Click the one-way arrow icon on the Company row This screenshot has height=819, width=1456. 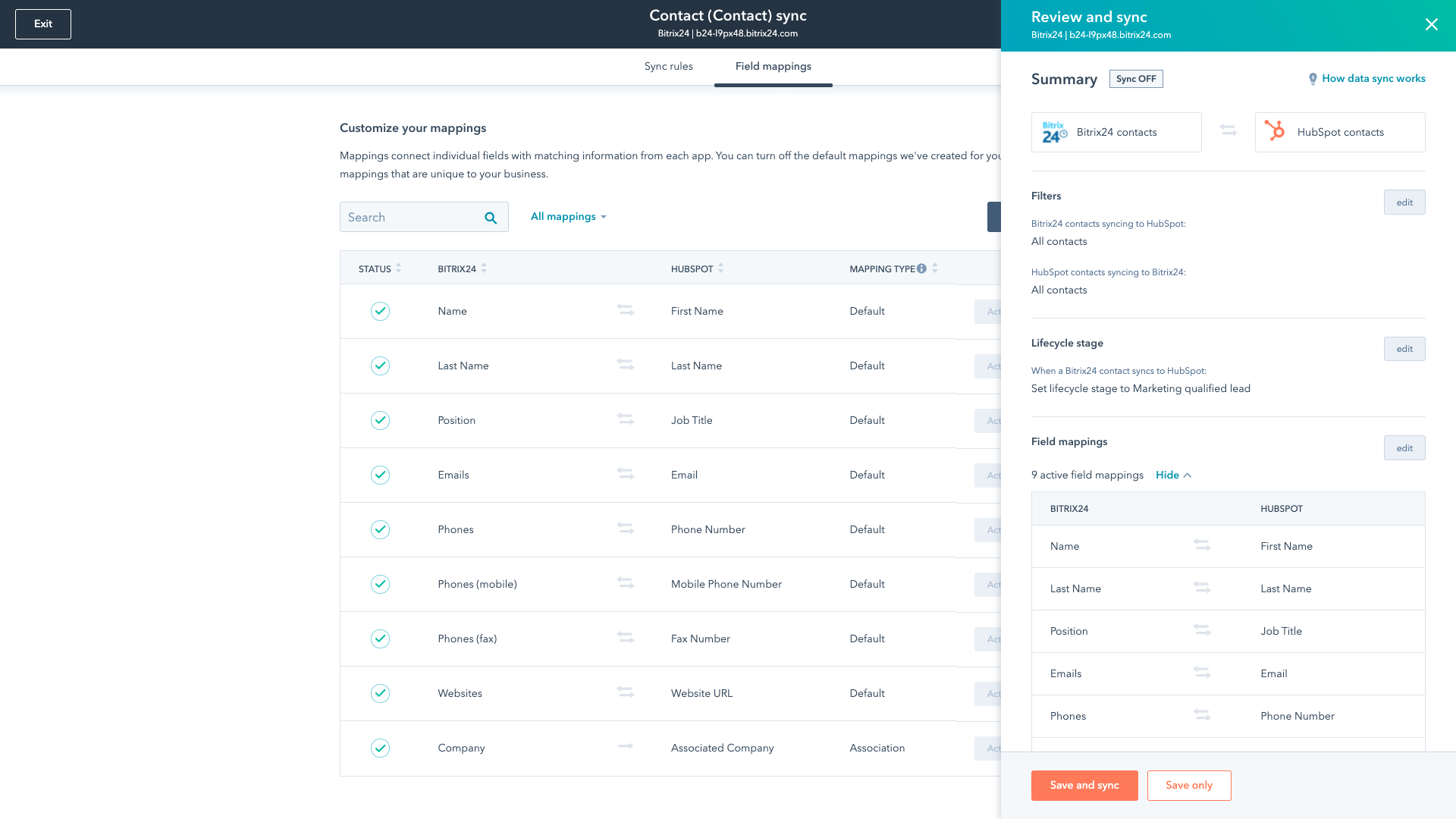pyautogui.click(x=626, y=747)
